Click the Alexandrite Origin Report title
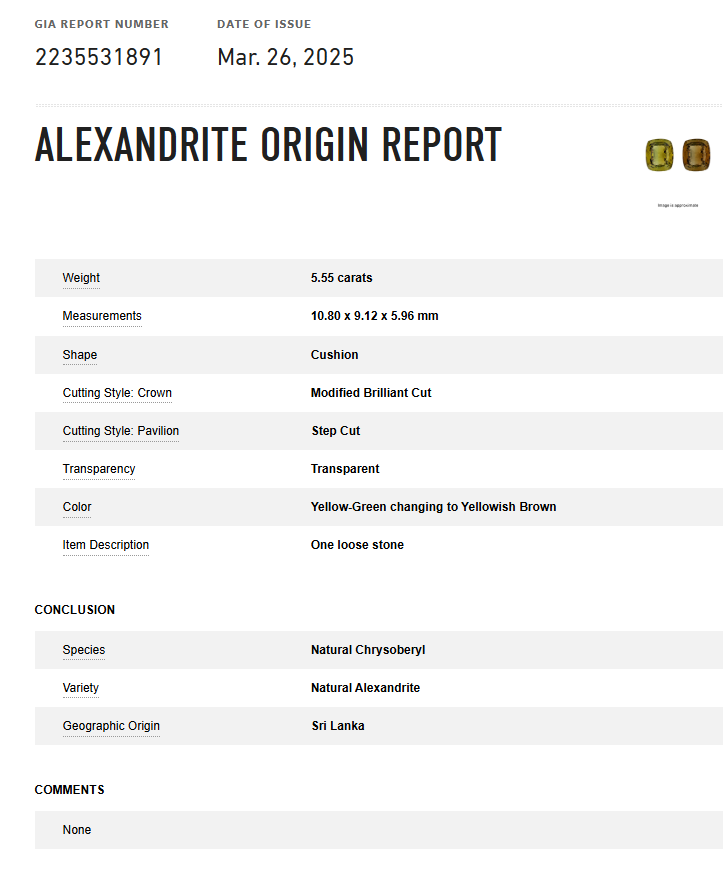This screenshot has width=723, height=885. pos(268,145)
